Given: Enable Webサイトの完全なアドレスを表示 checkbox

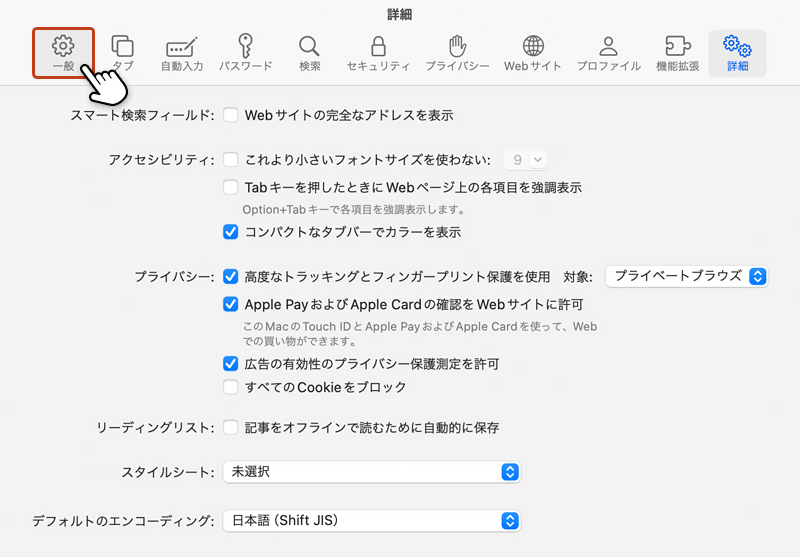Looking at the screenshot, I should [x=231, y=115].
